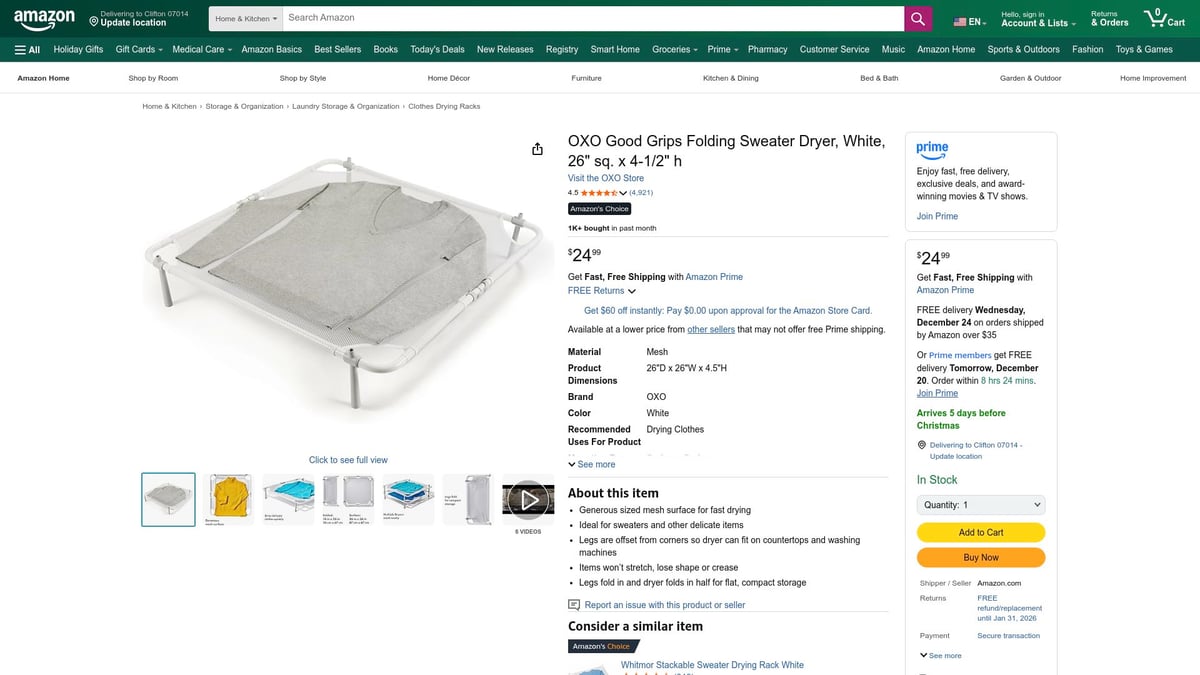This screenshot has width=1200, height=675.
Task: Select the yellow sweater image thumbnail
Action: click(228, 498)
